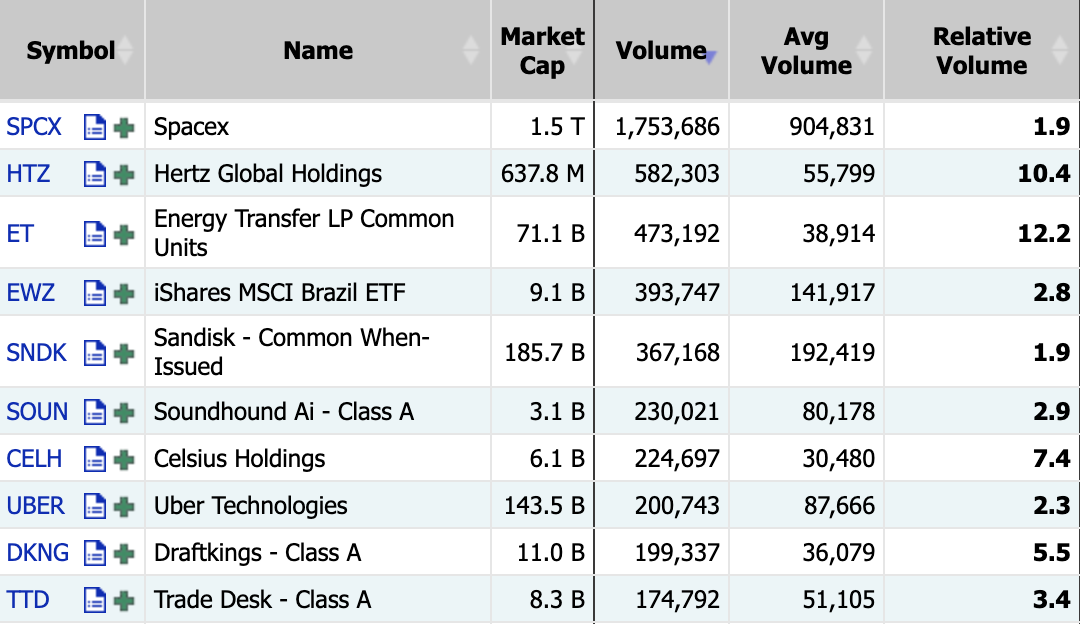Add HTZ with green plus icon

click(x=124, y=175)
